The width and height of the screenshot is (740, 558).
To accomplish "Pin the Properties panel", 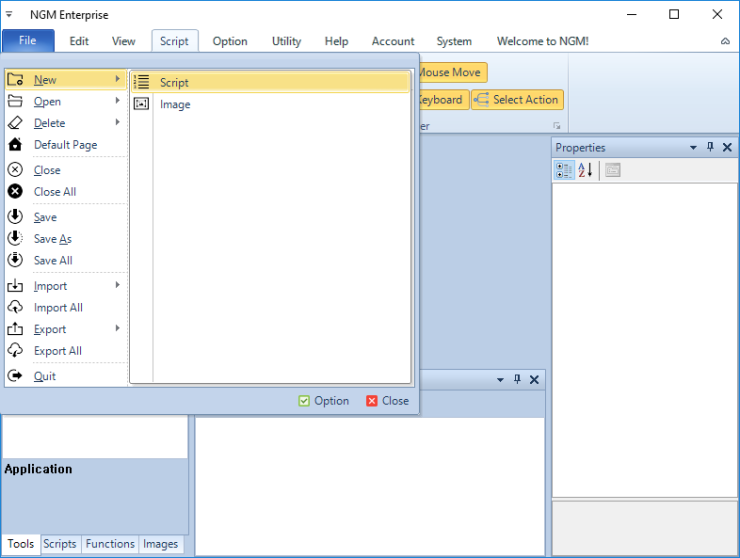I will click(x=710, y=147).
